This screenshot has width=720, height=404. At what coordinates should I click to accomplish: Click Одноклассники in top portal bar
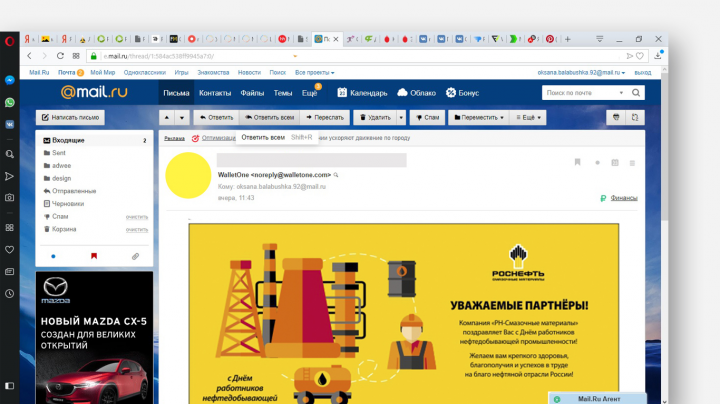click(x=145, y=73)
